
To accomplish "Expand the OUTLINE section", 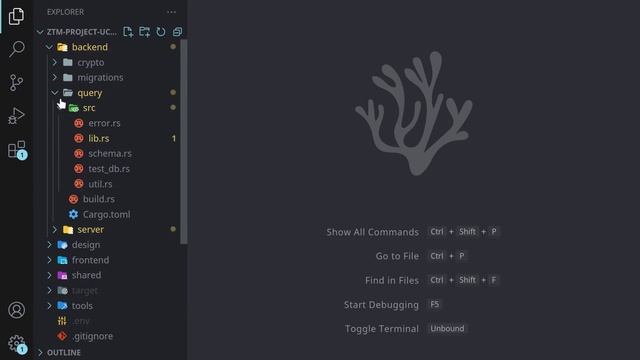I will tap(40, 352).
